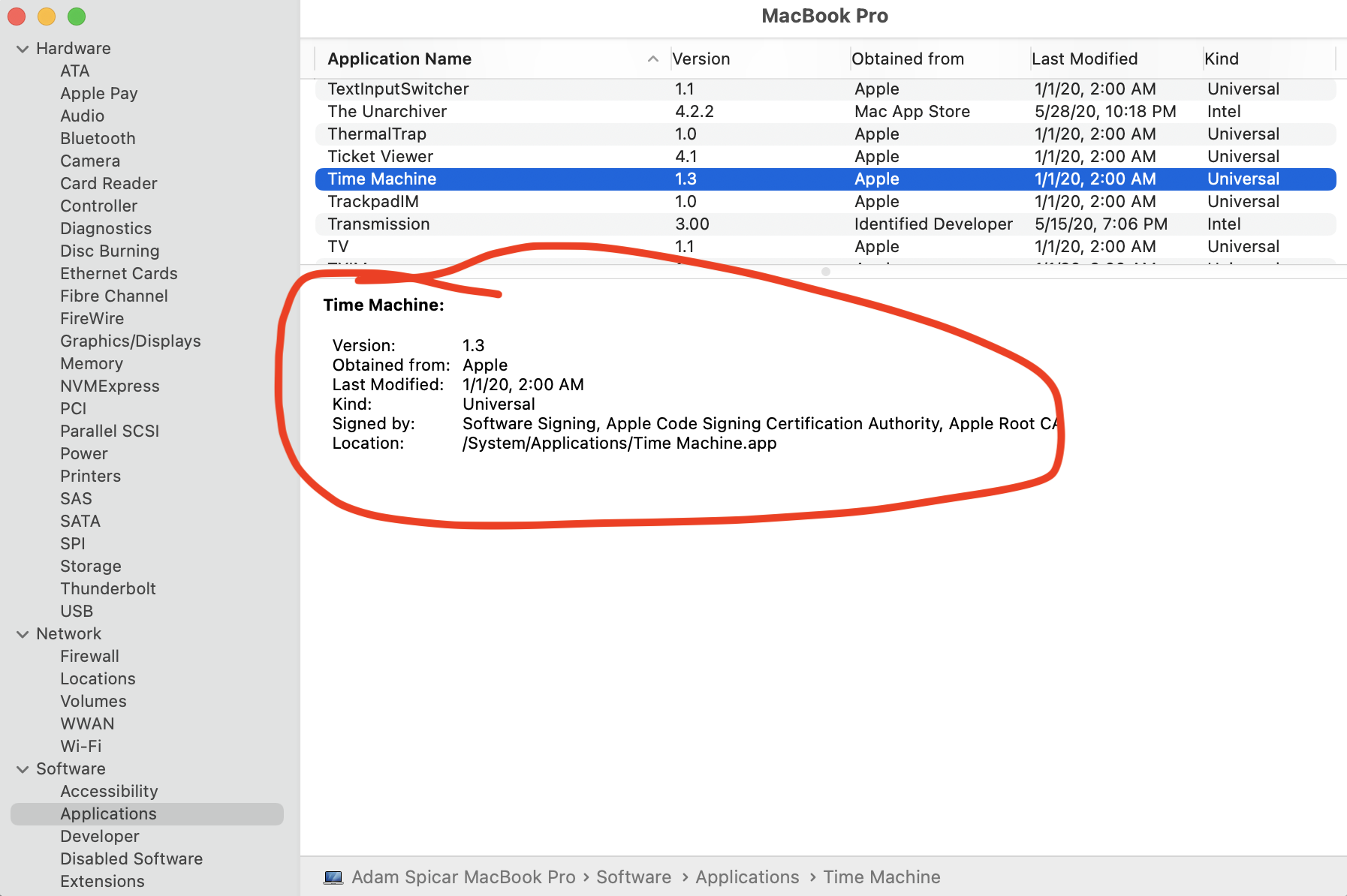Select Bluetooth in the sidebar
The width and height of the screenshot is (1347, 896).
click(98, 138)
